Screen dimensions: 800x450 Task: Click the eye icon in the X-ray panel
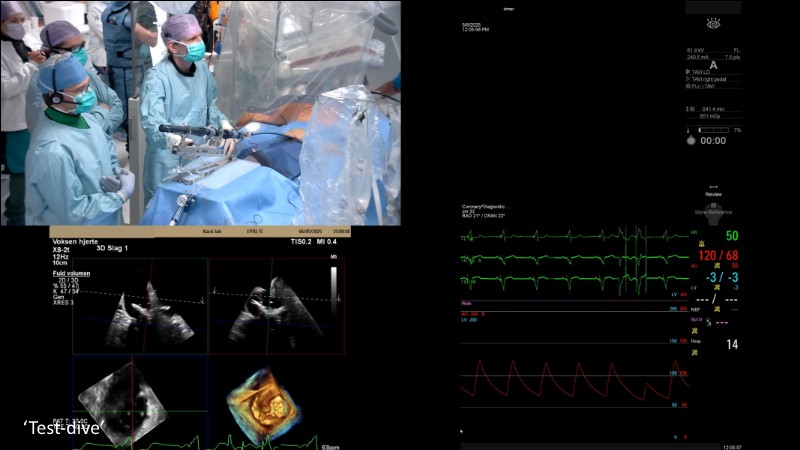click(713, 23)
